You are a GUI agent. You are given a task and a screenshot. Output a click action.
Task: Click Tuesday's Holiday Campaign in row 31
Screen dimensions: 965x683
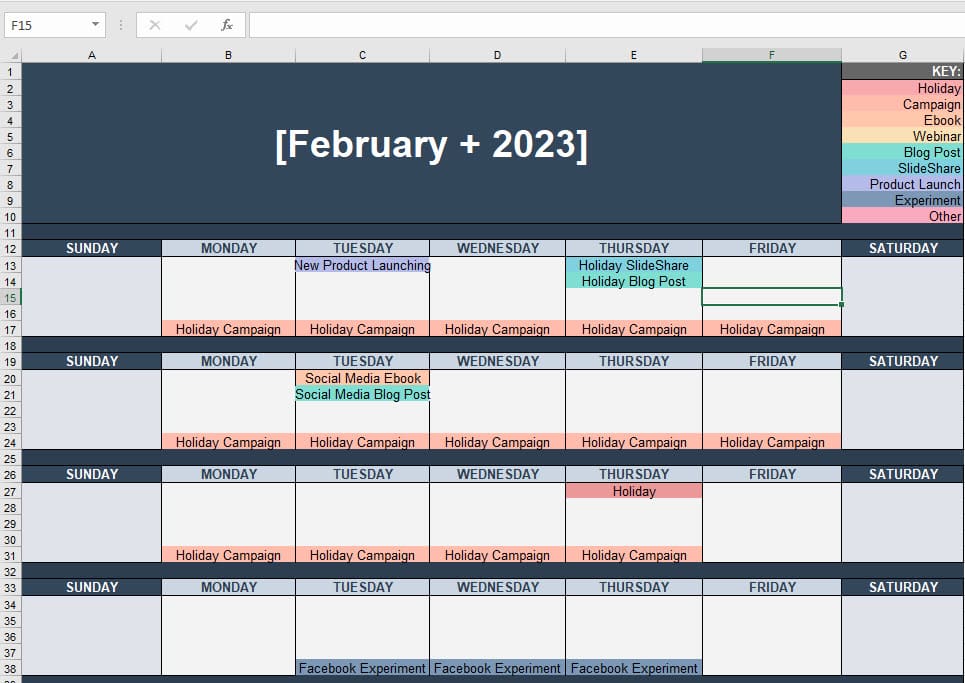click(362, 555)
